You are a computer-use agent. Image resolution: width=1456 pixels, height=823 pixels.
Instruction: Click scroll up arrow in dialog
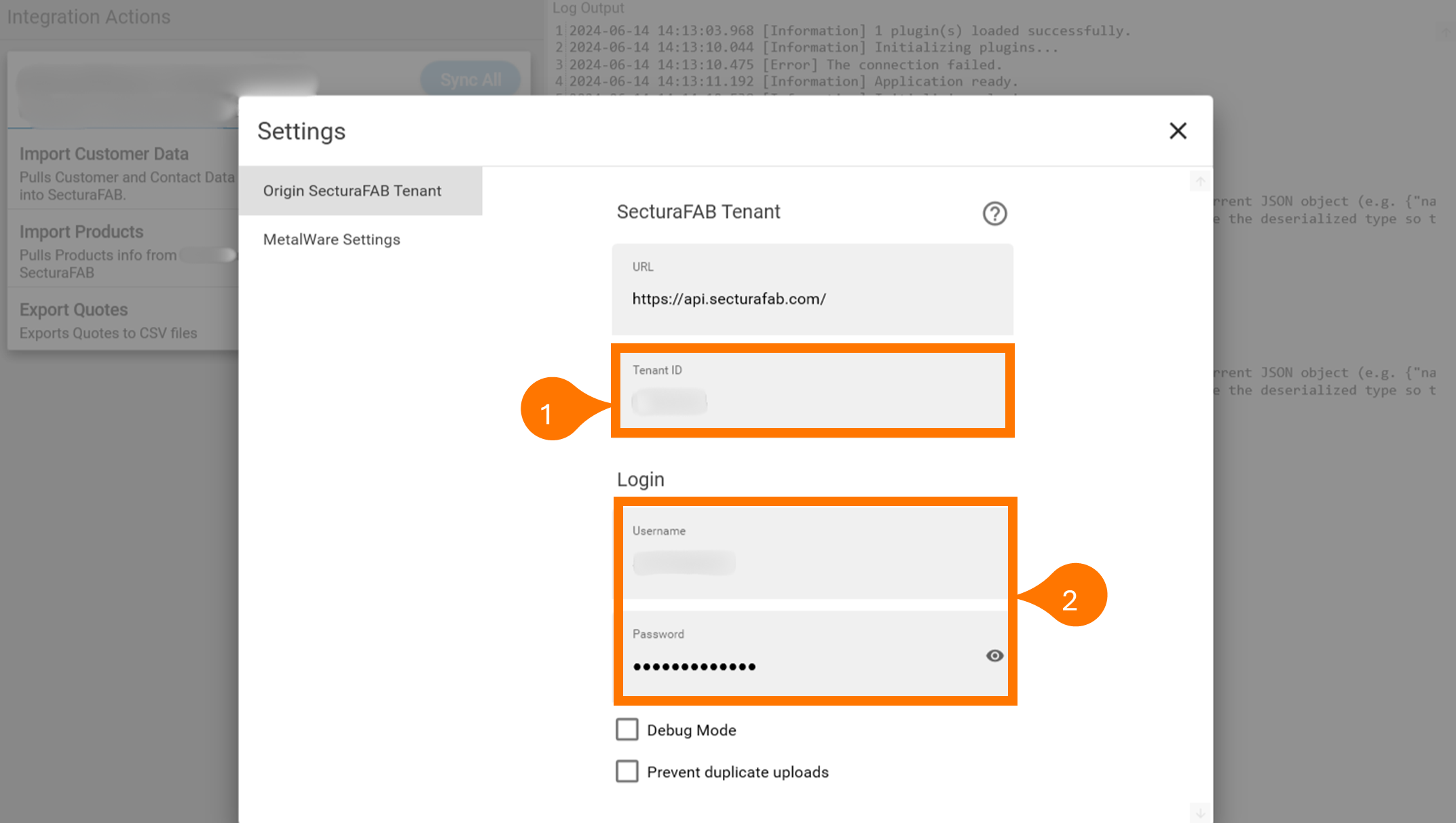coord(1200,181)
